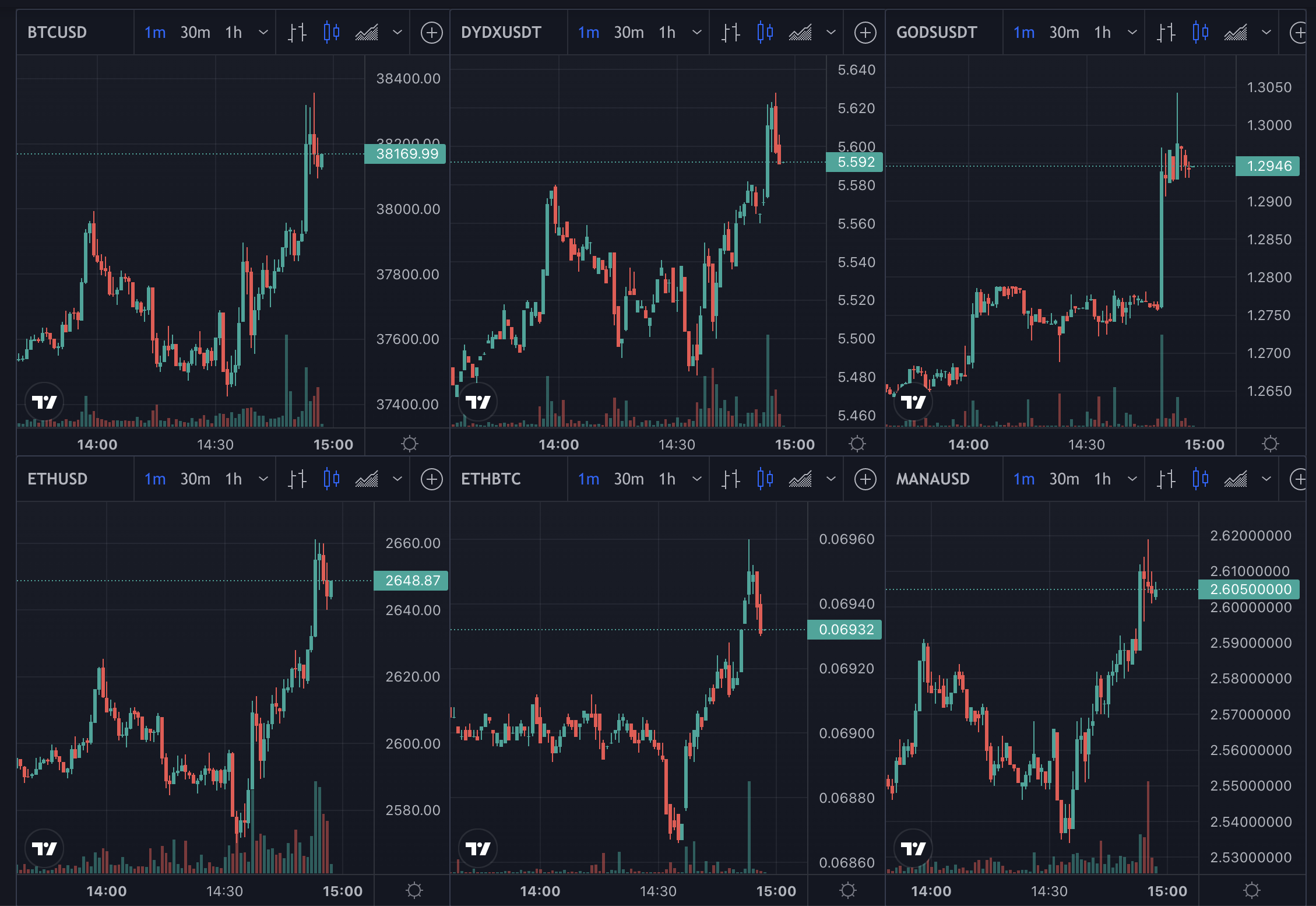1316x906 pixels.
Task: Open settings gear under GODSUSDT price axis
Action: tap(1271, 444)
